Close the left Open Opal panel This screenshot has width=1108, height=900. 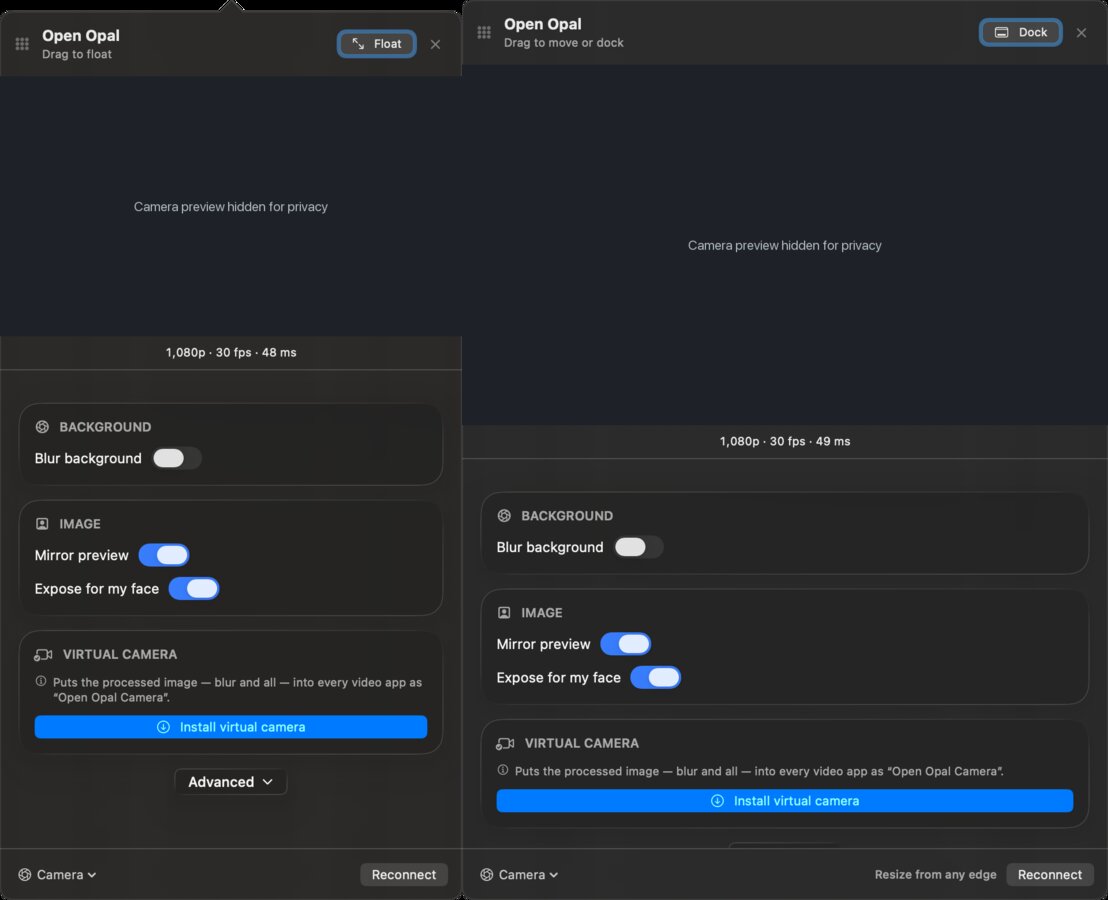pos(435,45)
